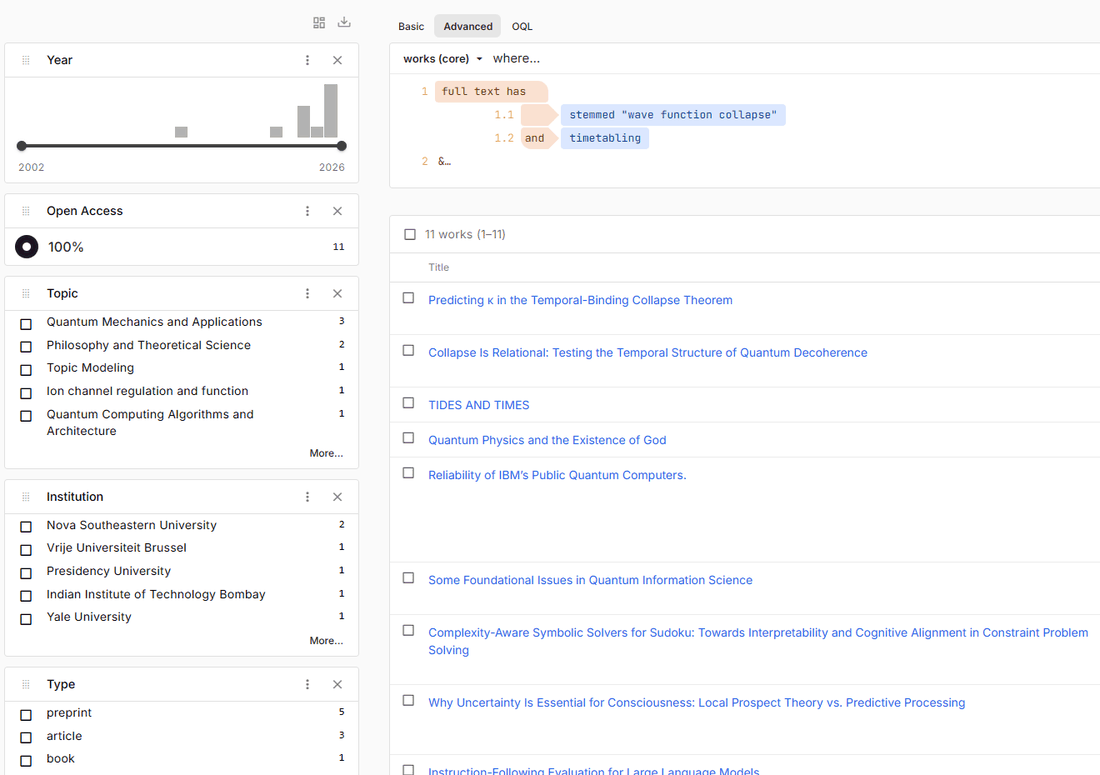Check Ion channel regulation and function
This screenshot has width=1100, height=775.
click(26, 393)
